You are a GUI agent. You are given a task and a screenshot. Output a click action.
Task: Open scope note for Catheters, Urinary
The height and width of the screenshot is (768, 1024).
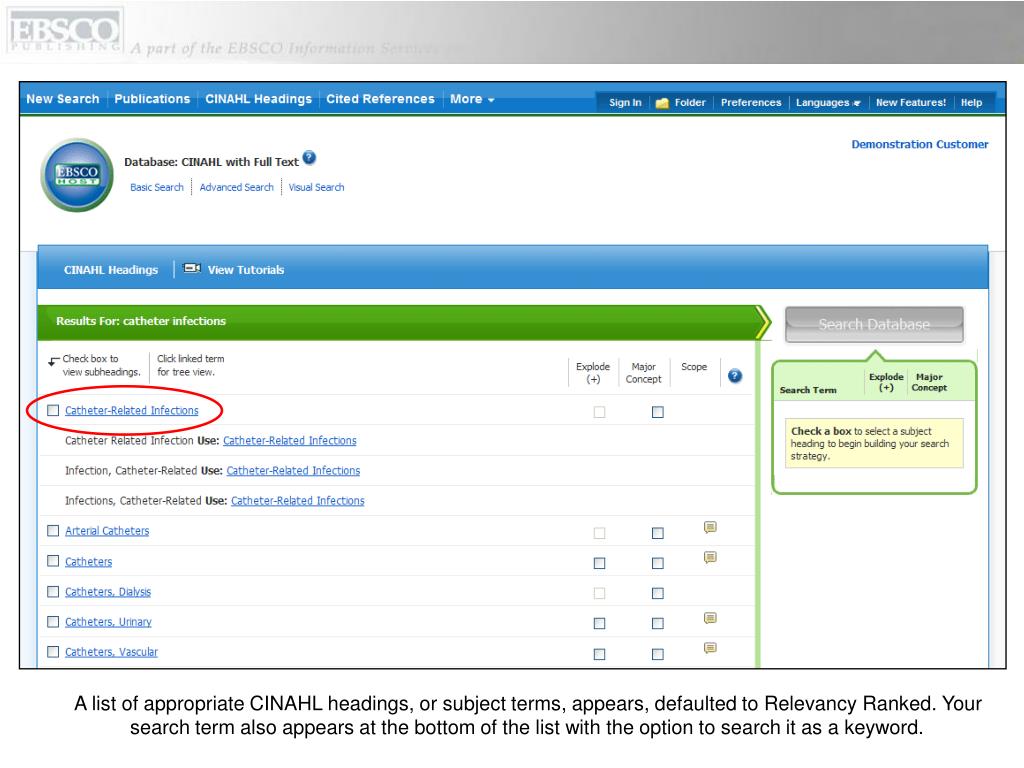tap(711, 618)
